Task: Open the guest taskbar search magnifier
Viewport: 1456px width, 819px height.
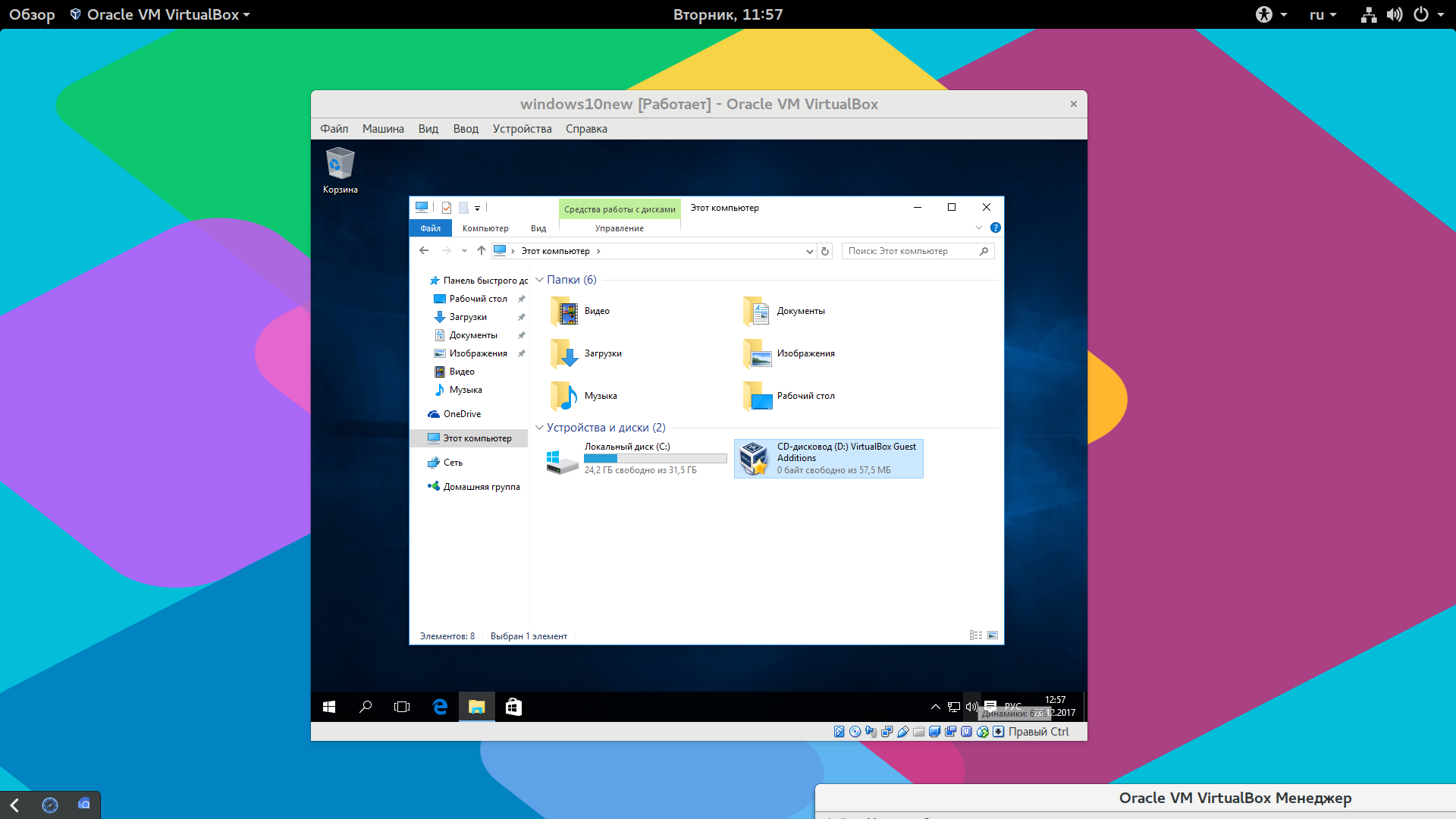Action: [366, 707]
